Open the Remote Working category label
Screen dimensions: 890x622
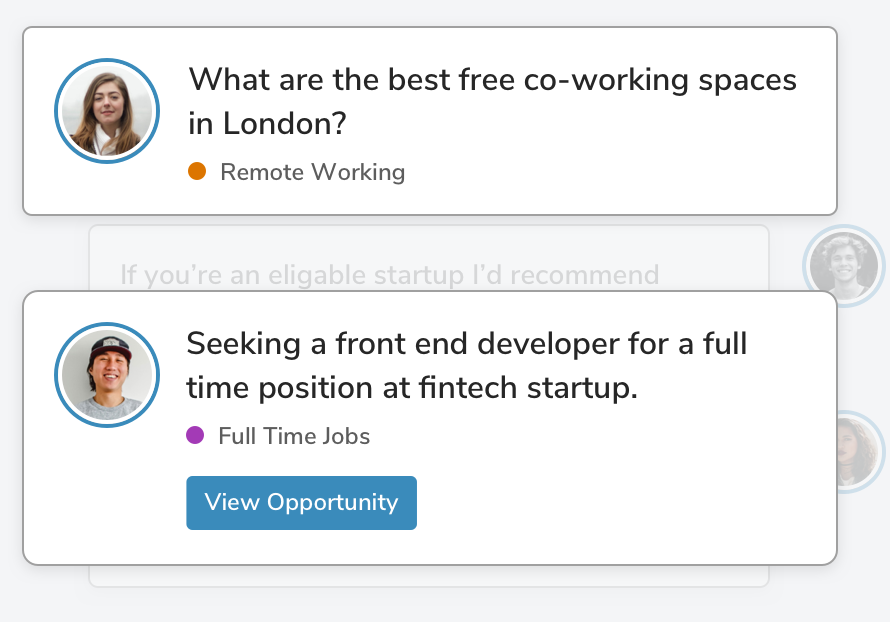(313, 172)
